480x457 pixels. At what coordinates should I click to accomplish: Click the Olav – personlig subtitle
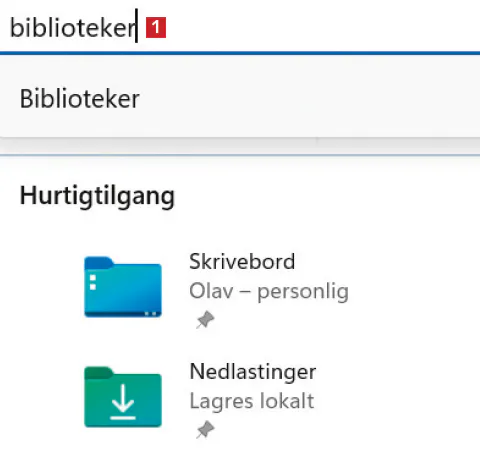(x=269, y=291)
